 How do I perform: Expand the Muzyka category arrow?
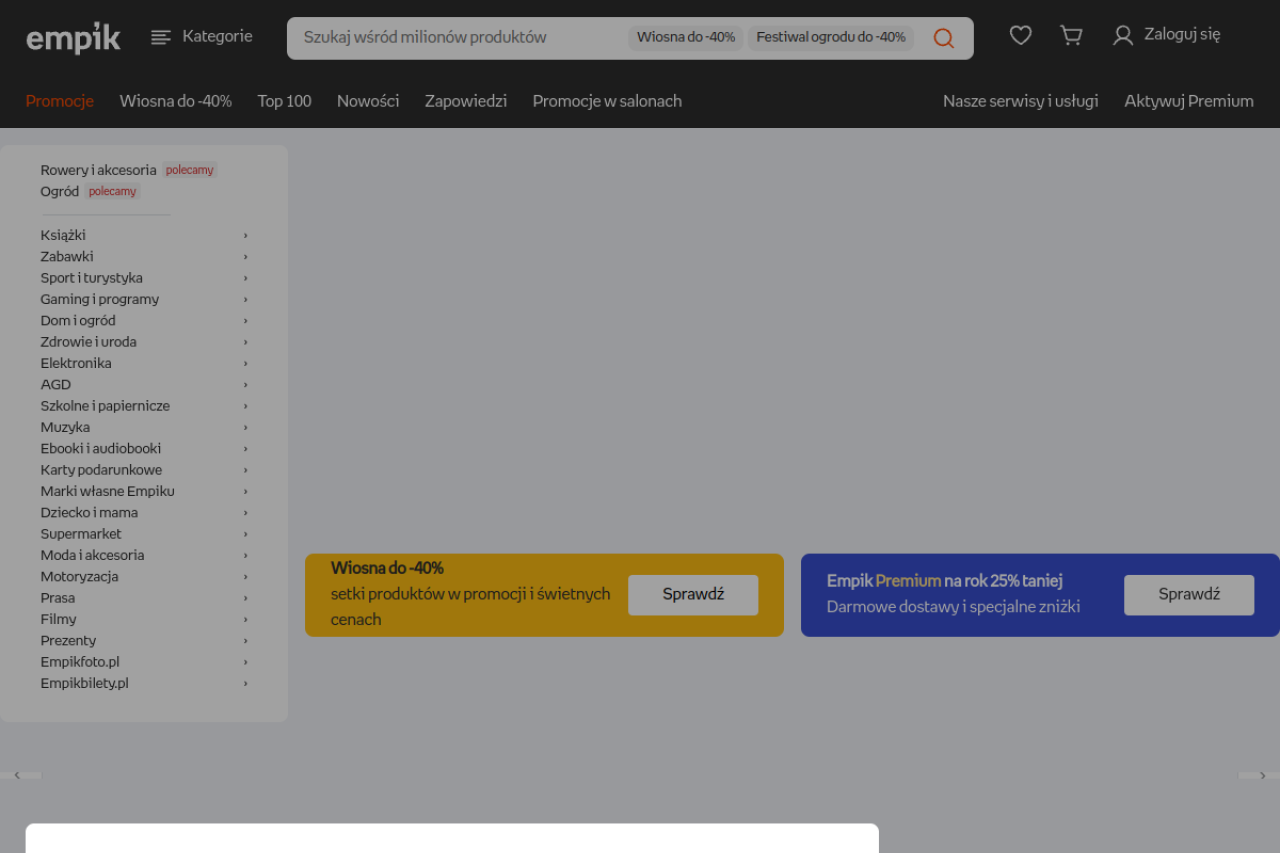245,428
